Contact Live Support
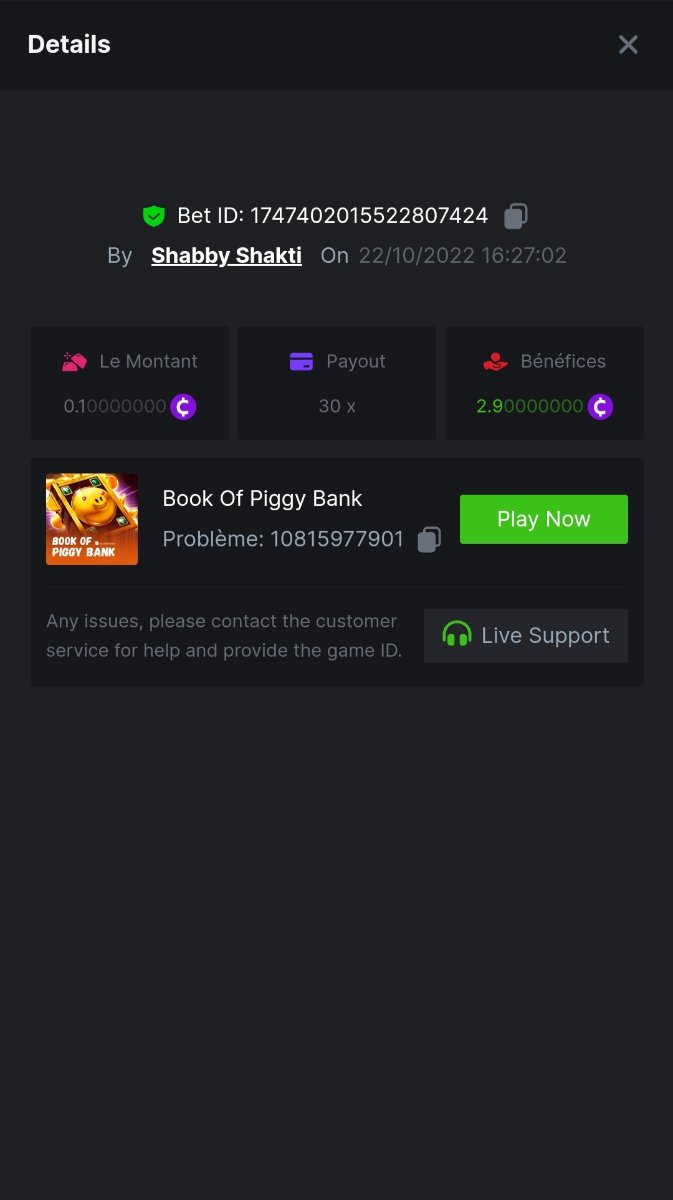The width and height of the screenshot is (673, 1200). (526, 636)
